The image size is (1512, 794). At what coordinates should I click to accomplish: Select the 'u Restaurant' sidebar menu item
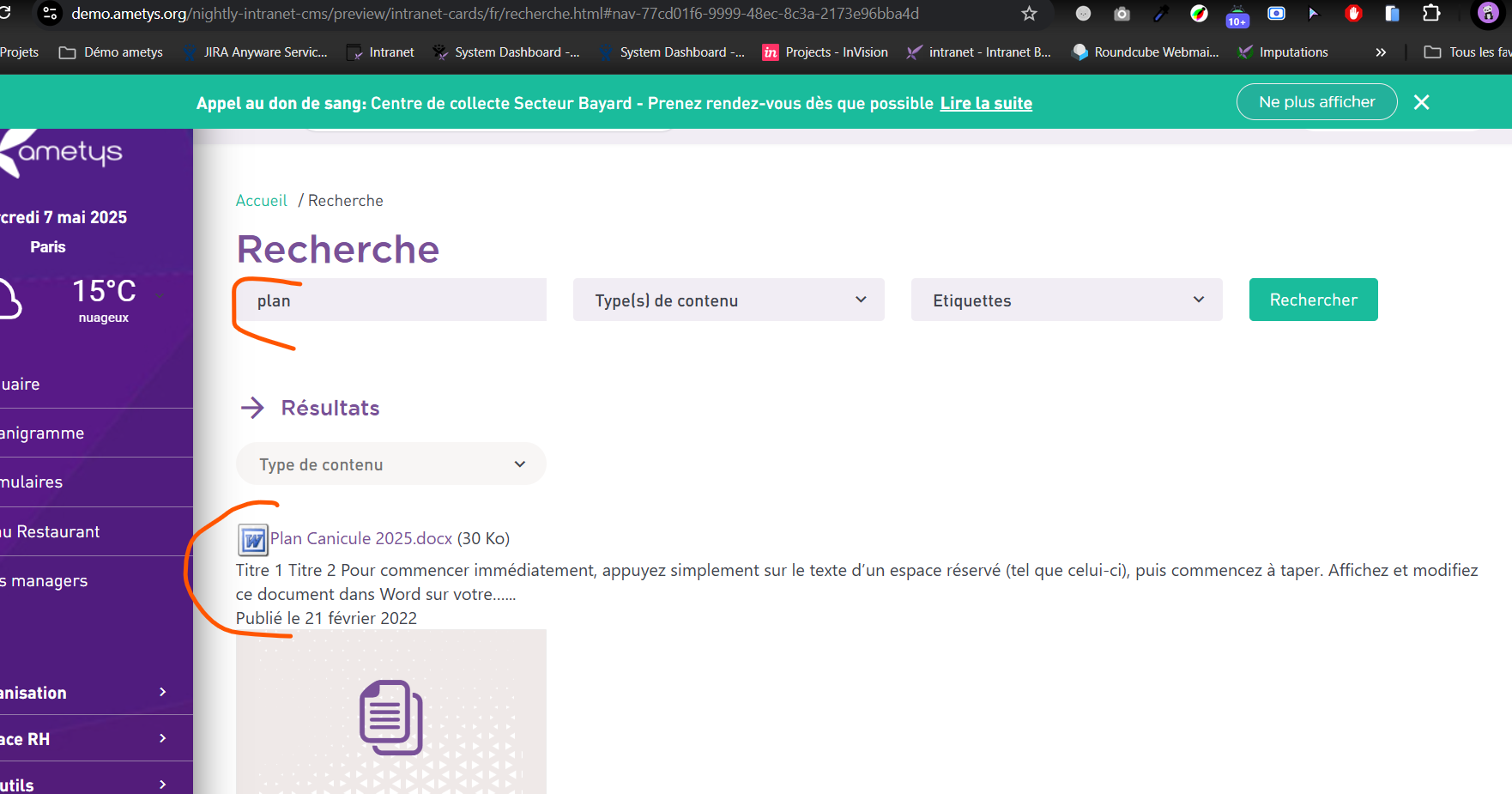pyautogui.click(x=96, y=531)
